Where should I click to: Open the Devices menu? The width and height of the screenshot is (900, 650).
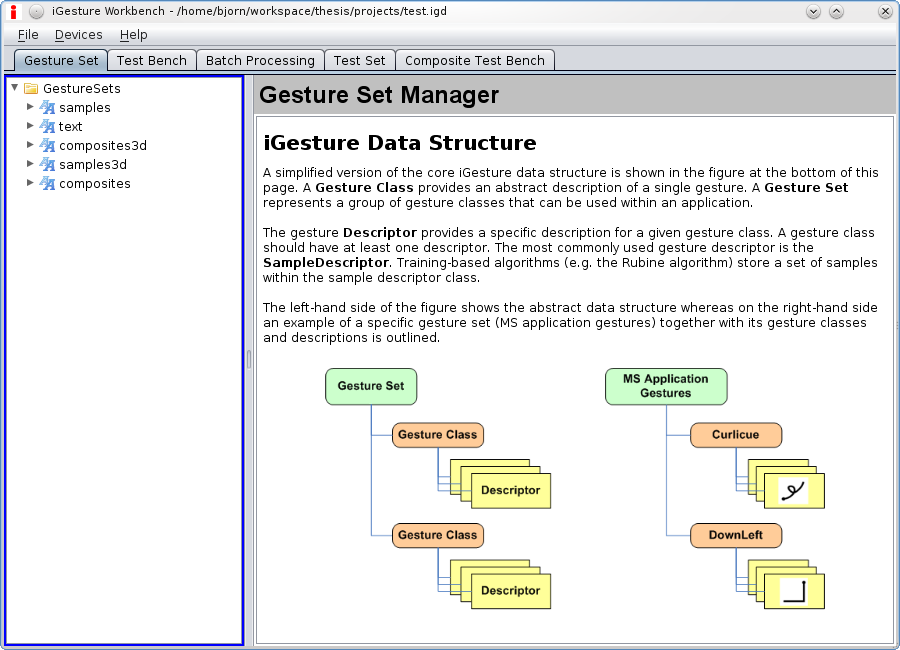tap(78, 35)
